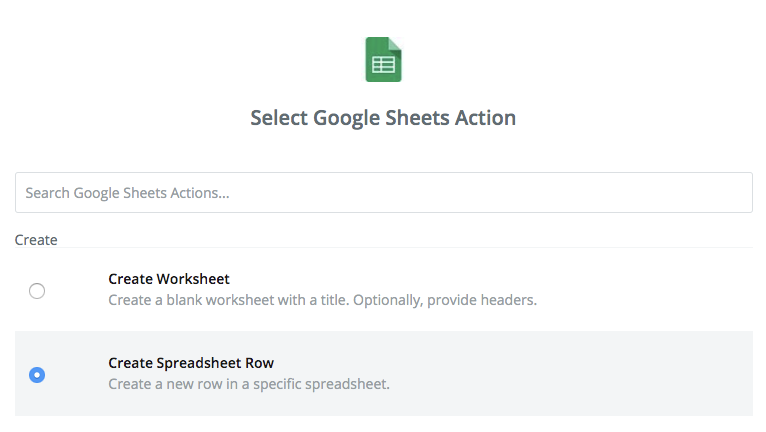Click the 'Create Worksheet' action title
This screenshot has width=766, height=432.
[169, 279]
